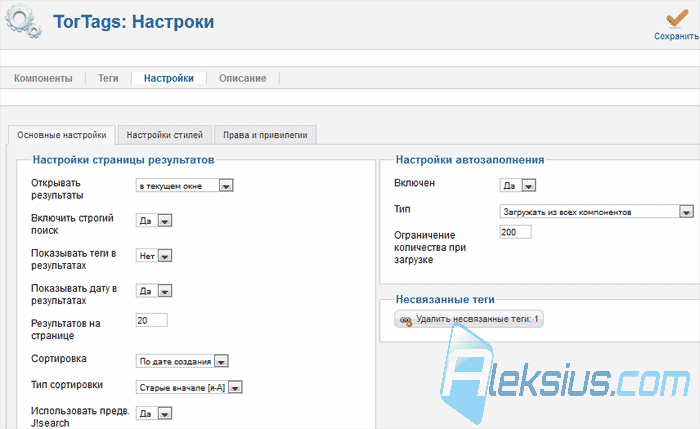
Task: Open the autocomplete Включен dropdown
Action: 517,186
